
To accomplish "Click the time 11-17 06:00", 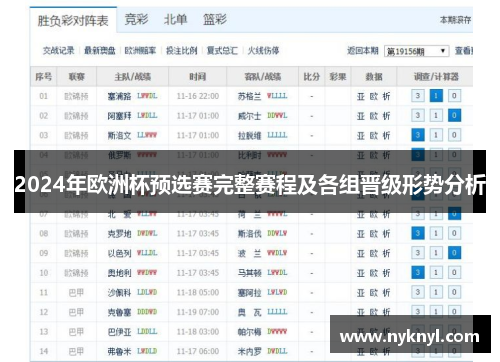I will point(198,351).
